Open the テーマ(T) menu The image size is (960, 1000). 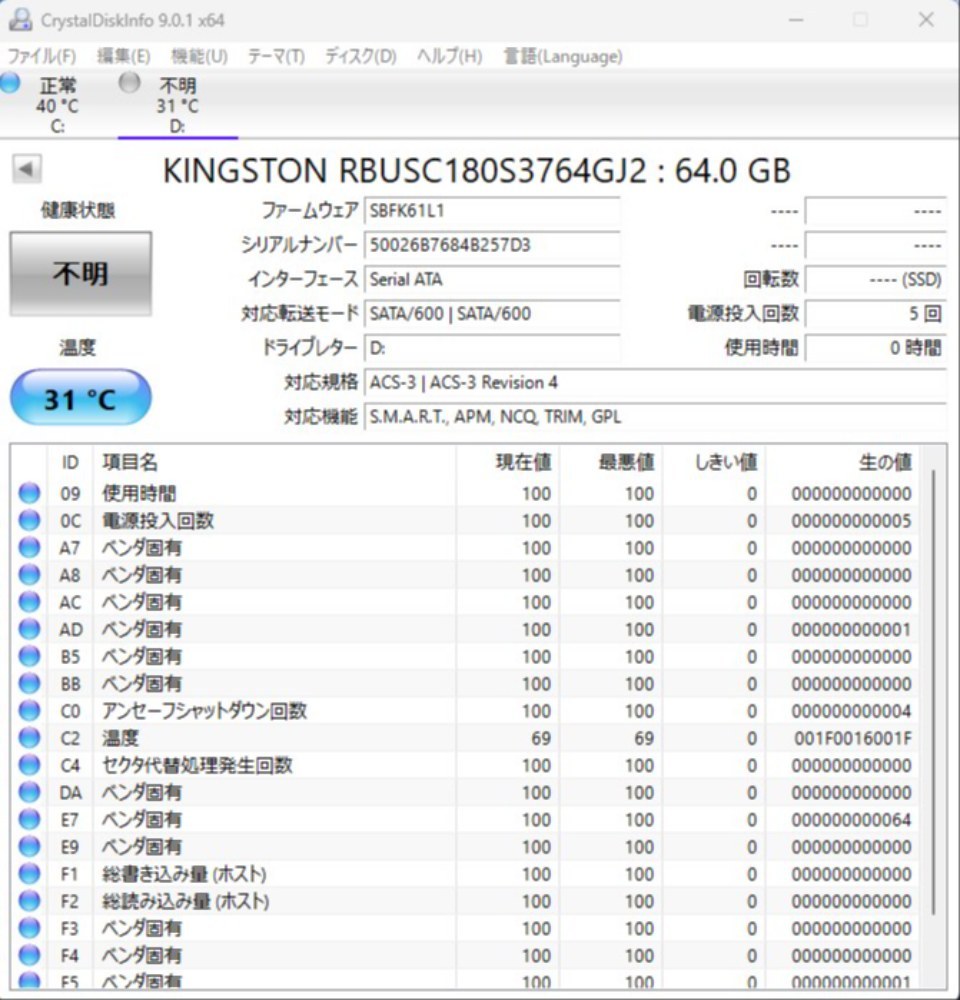tap(276, 56)
